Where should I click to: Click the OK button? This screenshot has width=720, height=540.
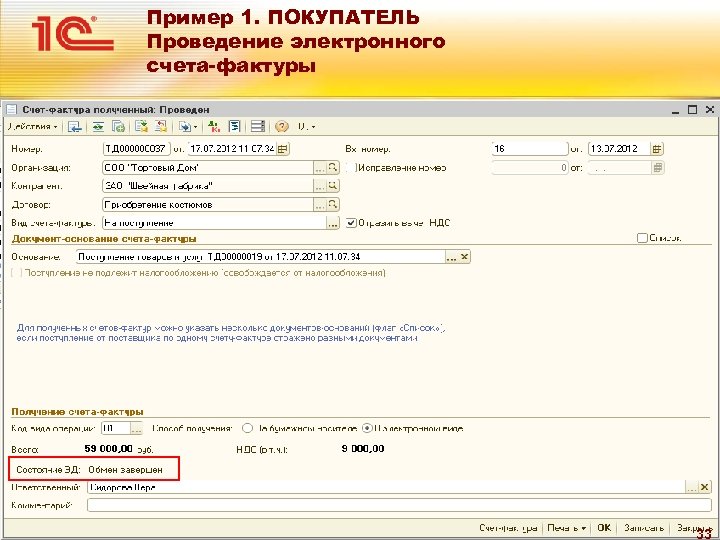coord(604,528)
